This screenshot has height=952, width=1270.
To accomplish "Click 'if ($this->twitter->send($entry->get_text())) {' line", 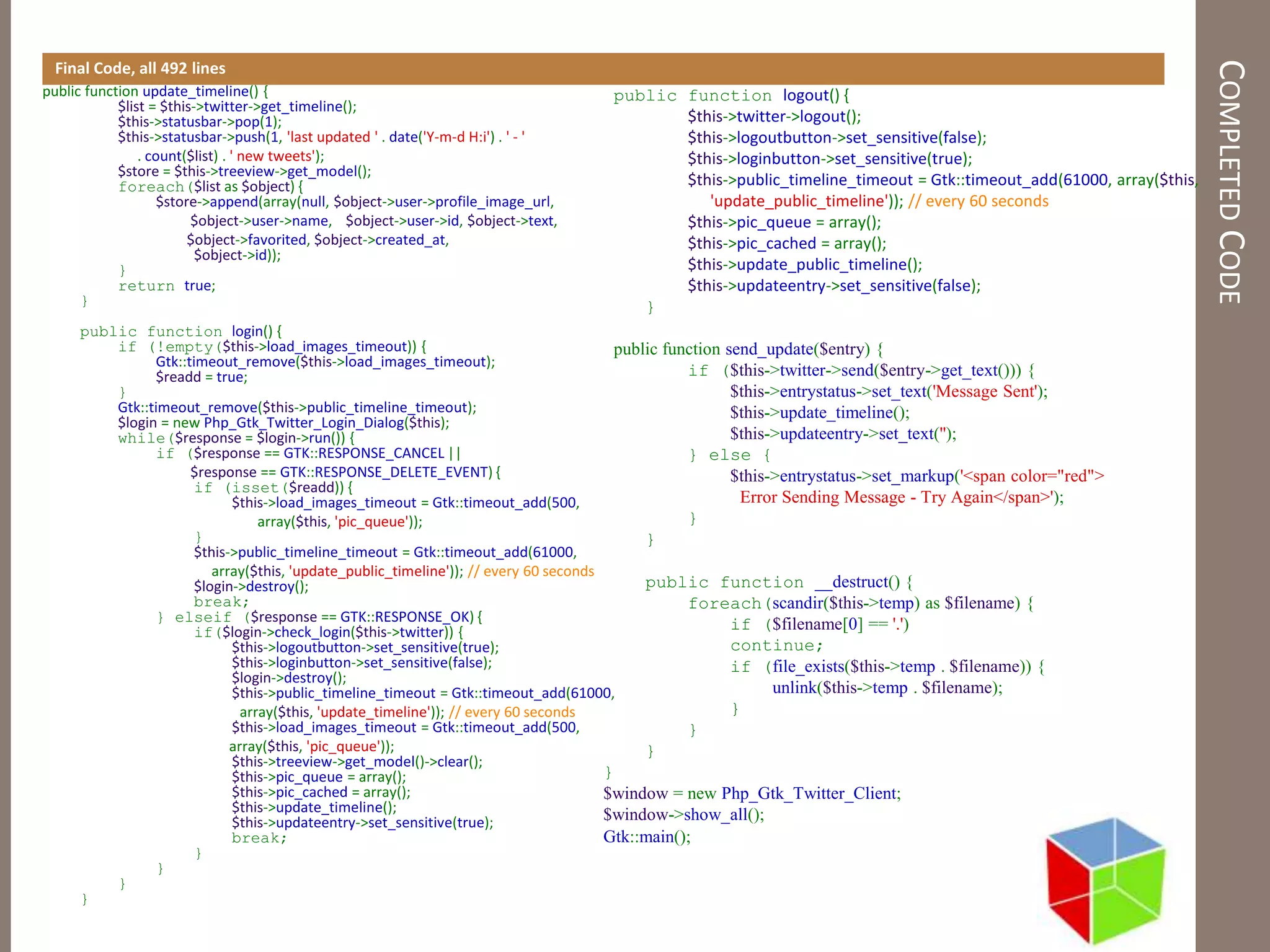I will [x=861, y=371].
